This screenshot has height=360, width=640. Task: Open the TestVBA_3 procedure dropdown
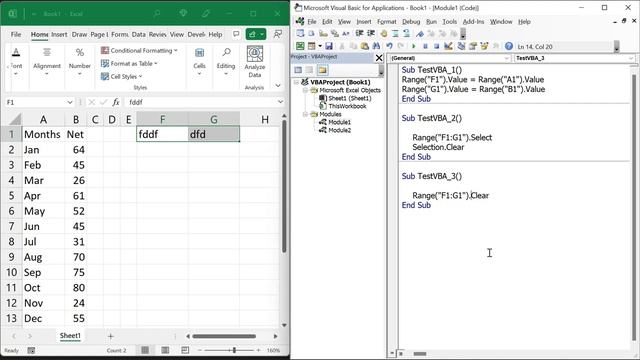pos(630,58)
